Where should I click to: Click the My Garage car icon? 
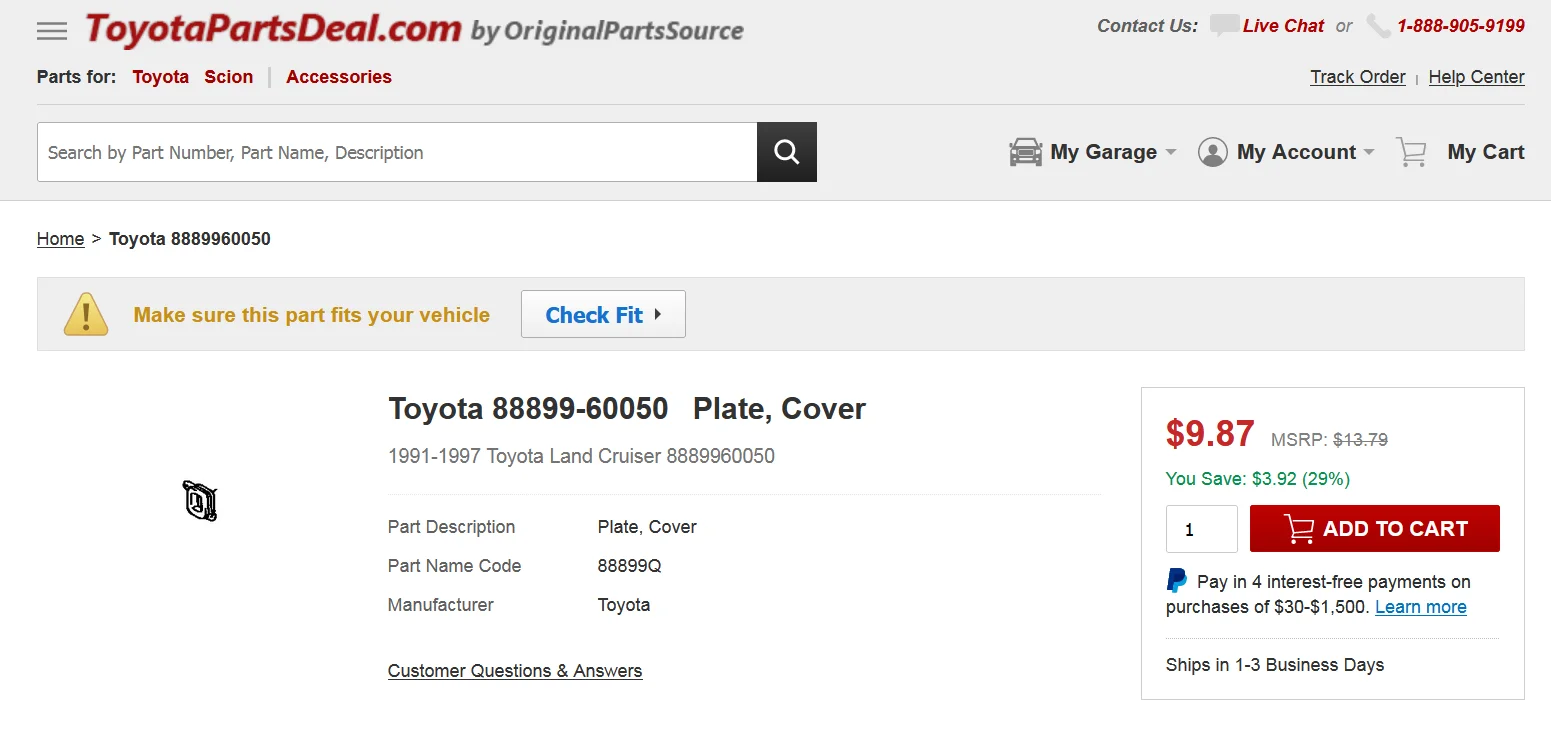pos(1026,152)
